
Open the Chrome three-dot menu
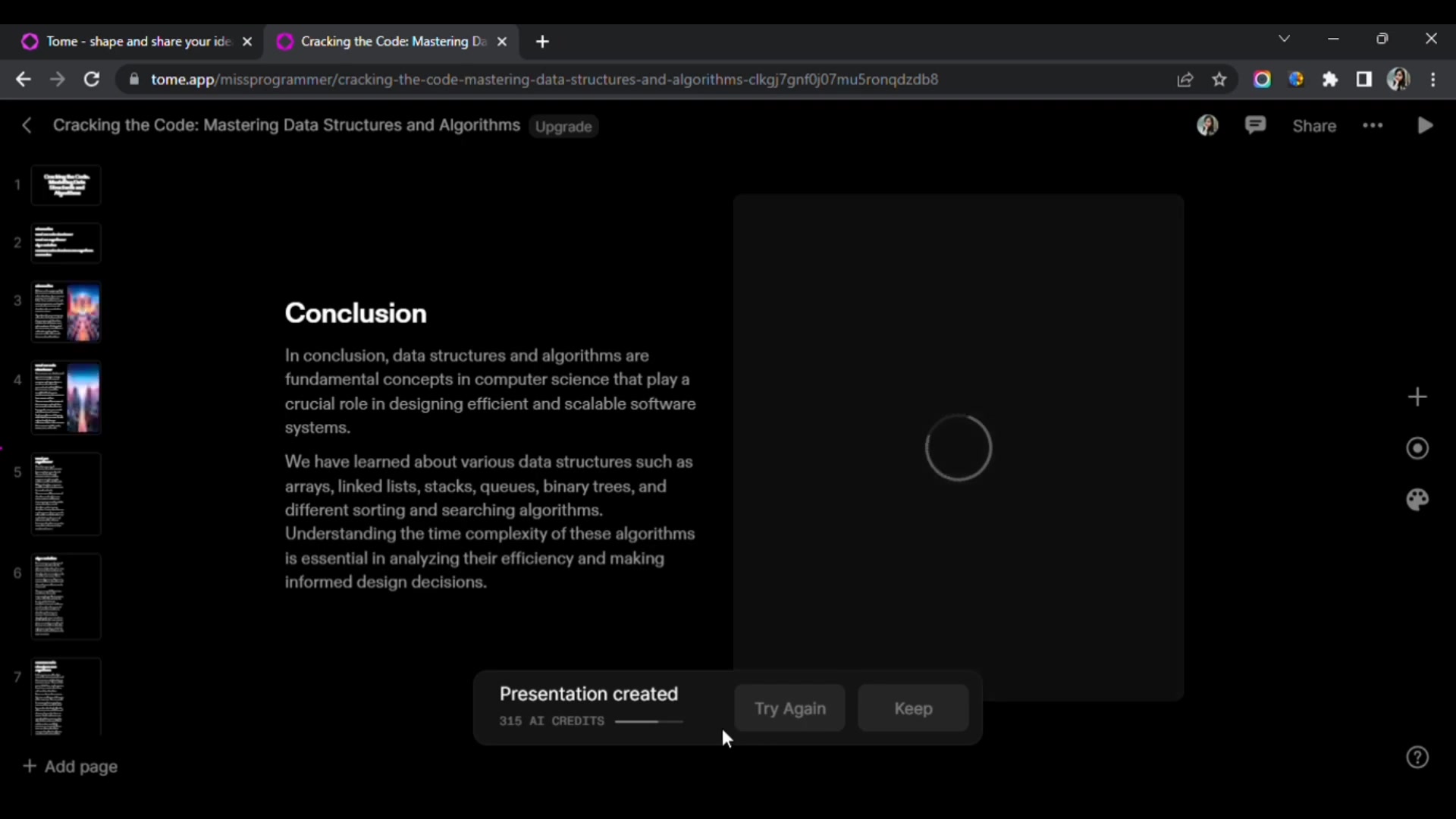[1432, 80]
